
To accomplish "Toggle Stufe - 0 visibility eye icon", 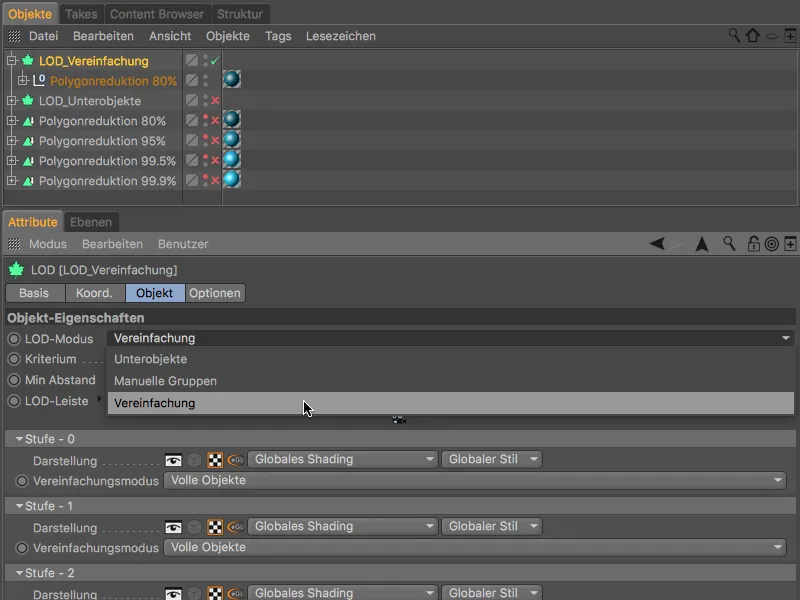I will [x=173, y=461].
